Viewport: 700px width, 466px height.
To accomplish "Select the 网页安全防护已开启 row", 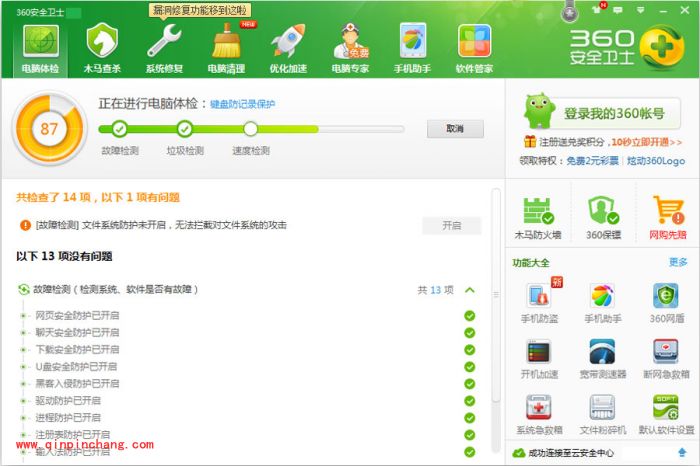I will pyautogui.click(x=247, y=316).
